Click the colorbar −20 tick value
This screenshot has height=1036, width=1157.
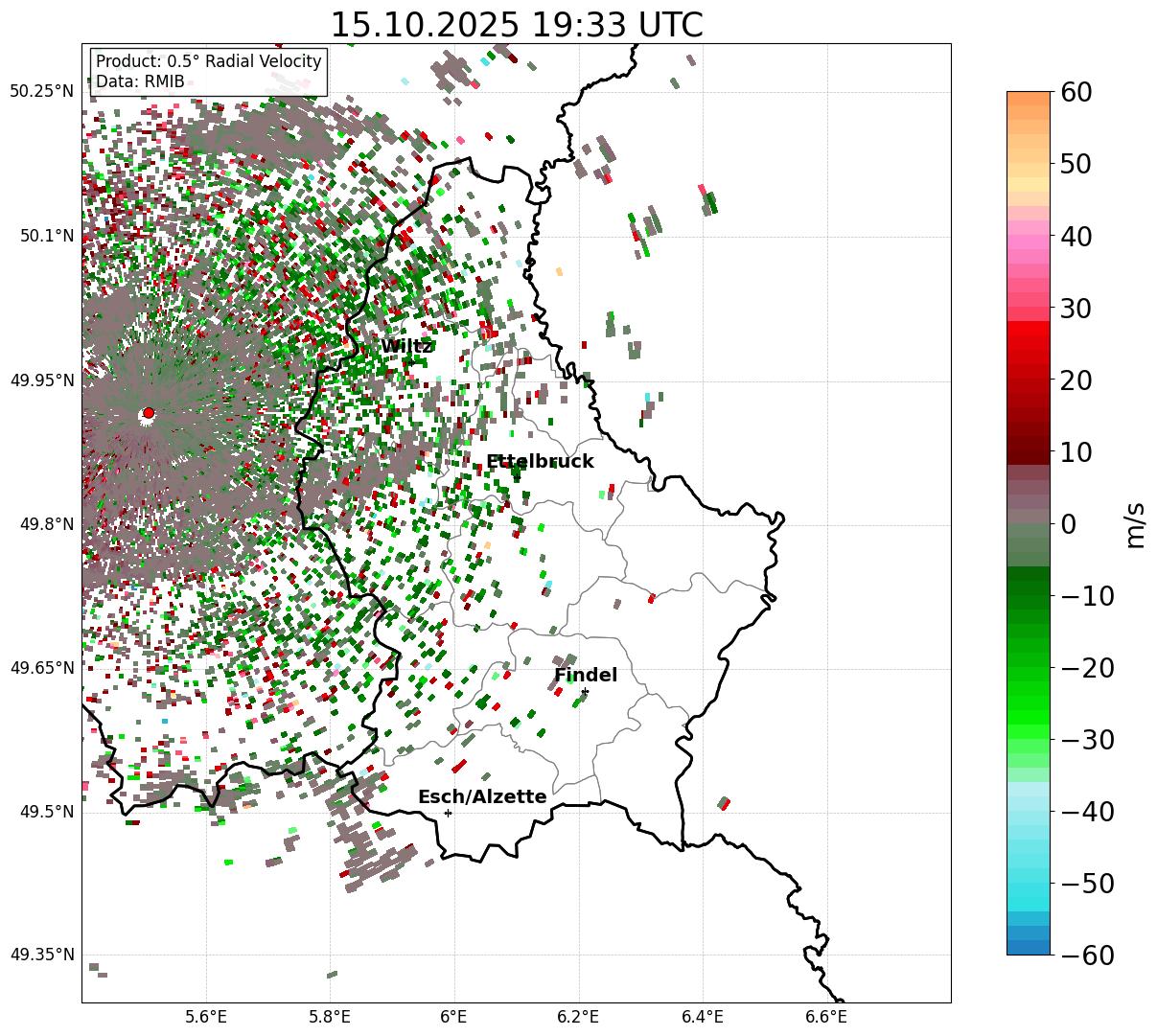(x=1087, y=667)
